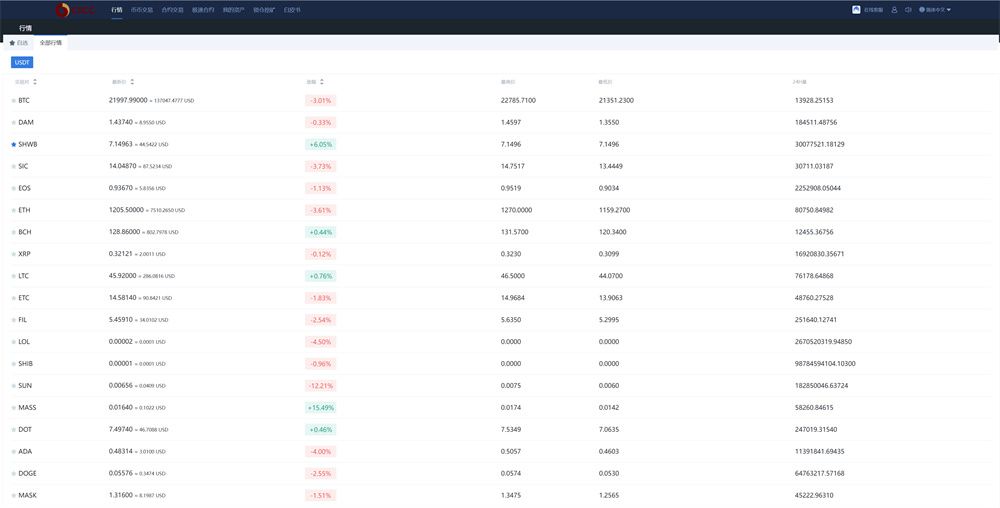Image resolution: width=1000 pixels, height=508 pixels.
Task: Click the star icon beside ETC
Action: coord(14,298)
